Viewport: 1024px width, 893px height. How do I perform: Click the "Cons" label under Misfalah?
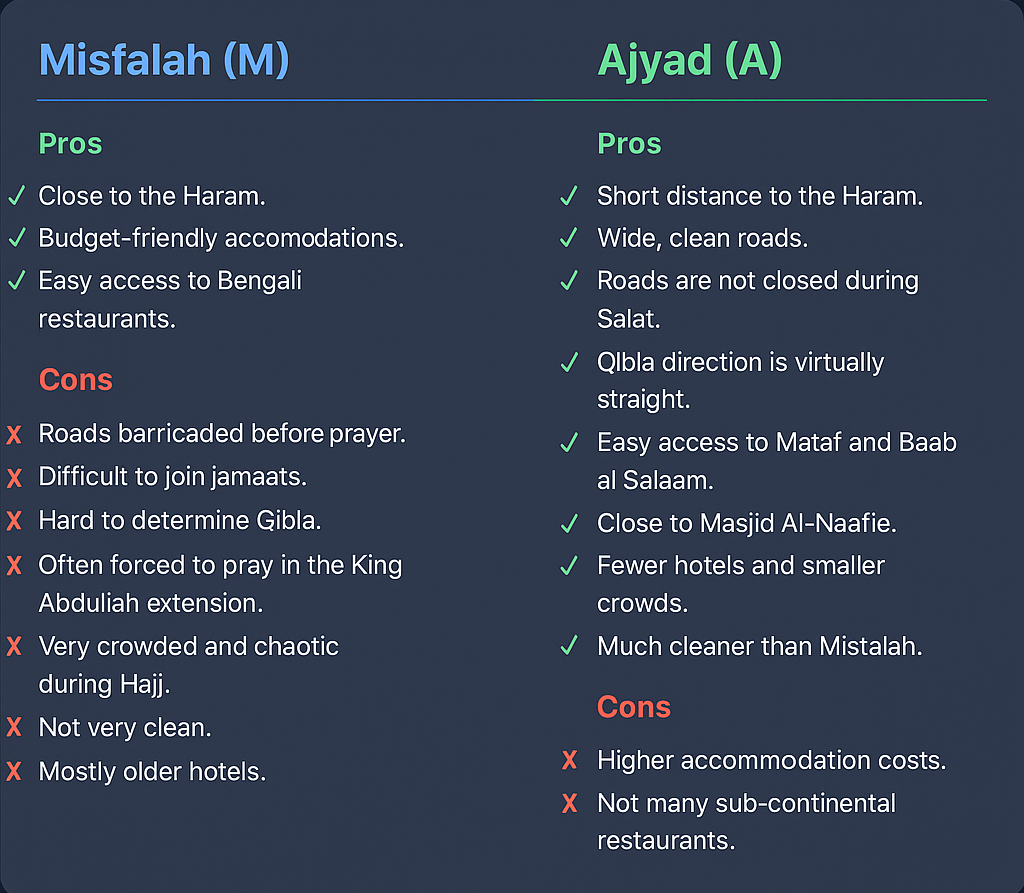[75, 380]
